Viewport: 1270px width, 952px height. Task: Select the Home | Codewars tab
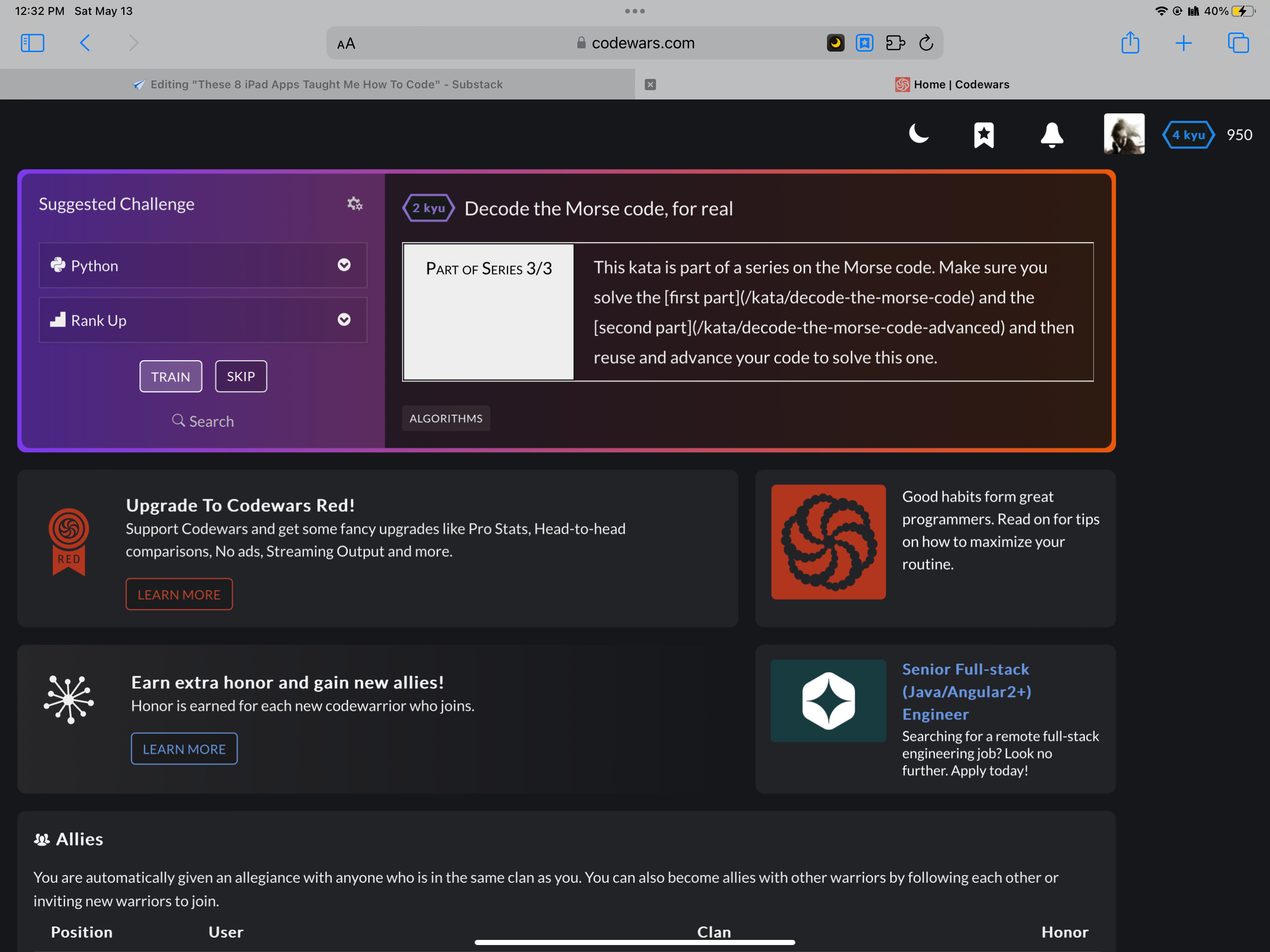tap(952, 85)
